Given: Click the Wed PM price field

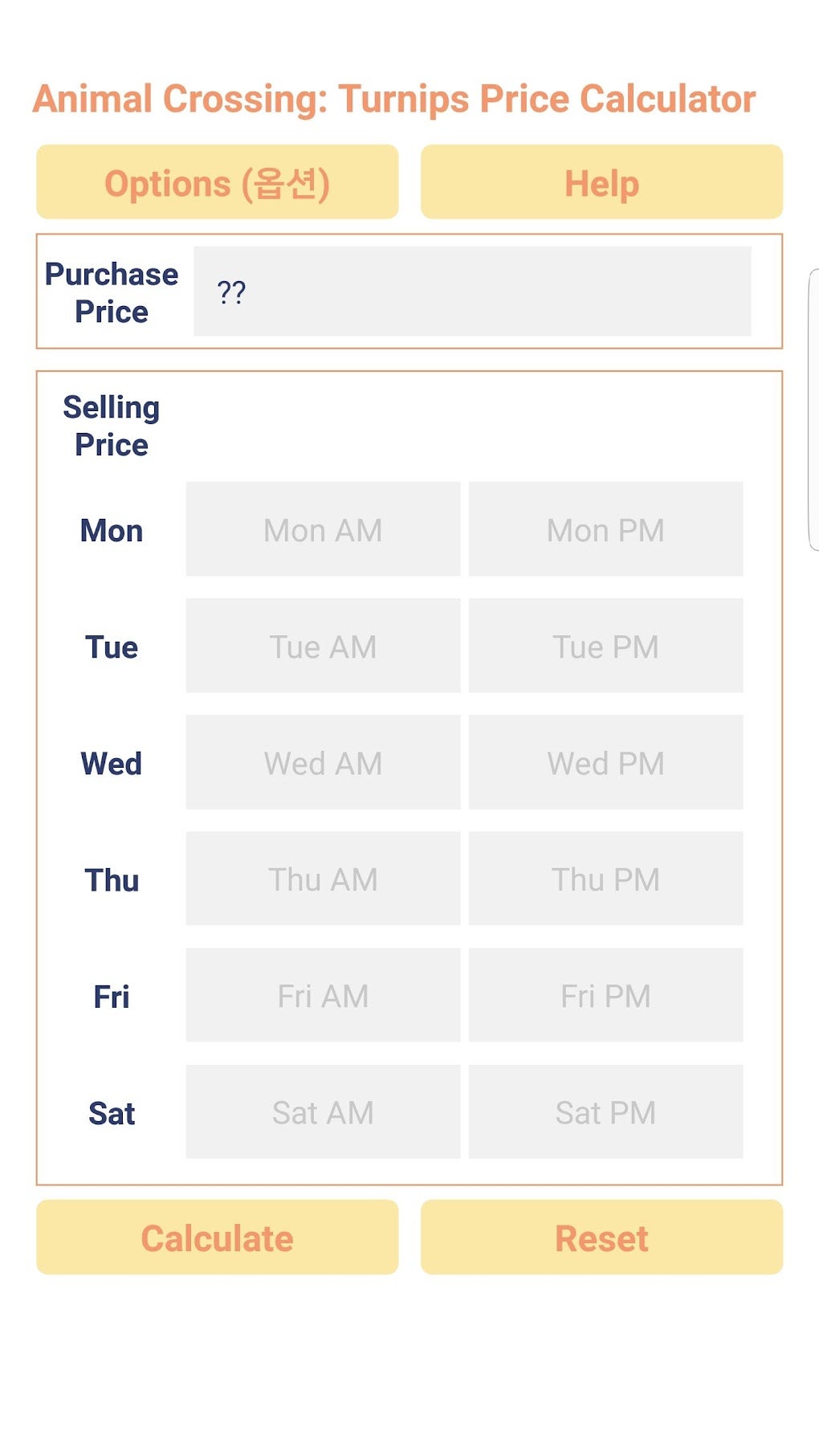Looking at the screenshot, I should [x=605, y=762].
